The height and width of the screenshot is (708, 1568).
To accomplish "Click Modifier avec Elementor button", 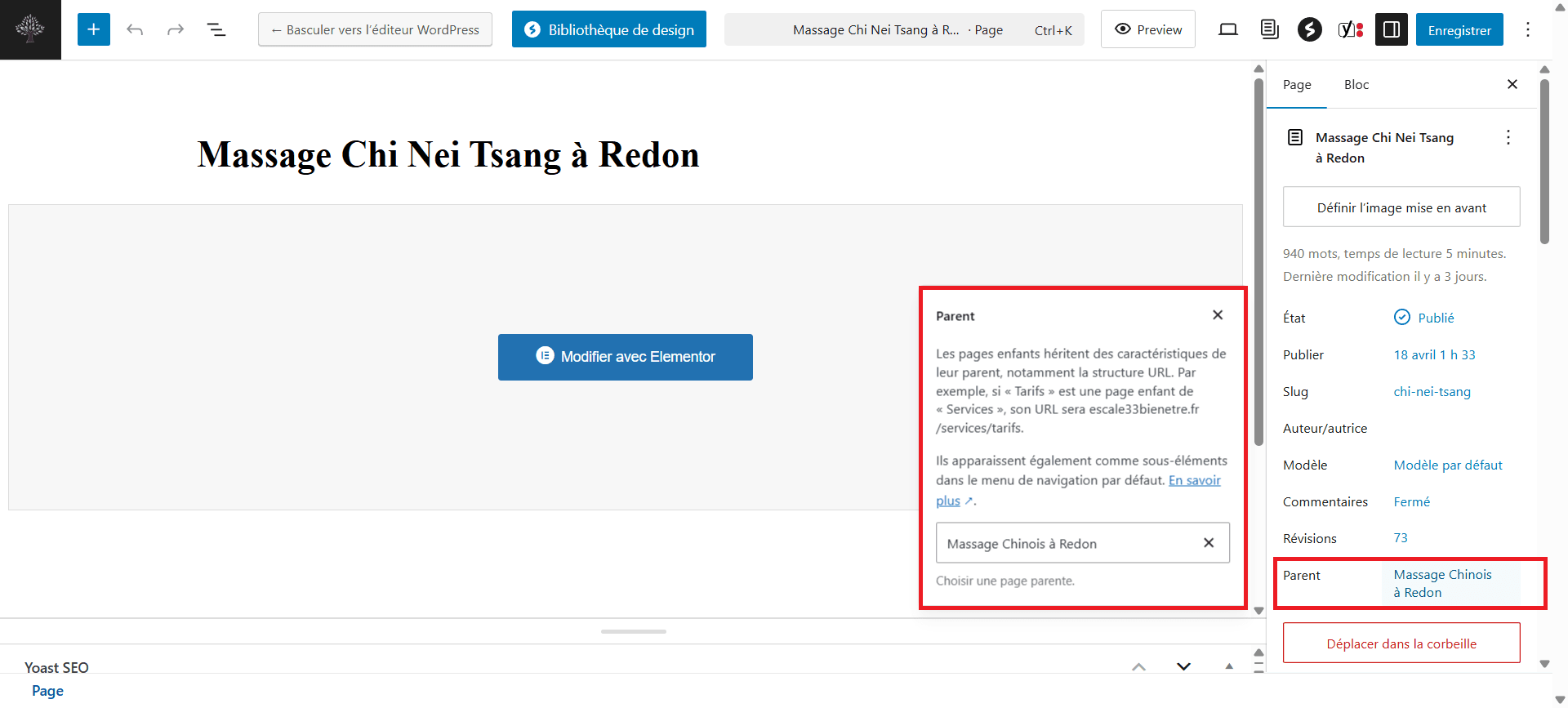I will click(x=625, y=357).
